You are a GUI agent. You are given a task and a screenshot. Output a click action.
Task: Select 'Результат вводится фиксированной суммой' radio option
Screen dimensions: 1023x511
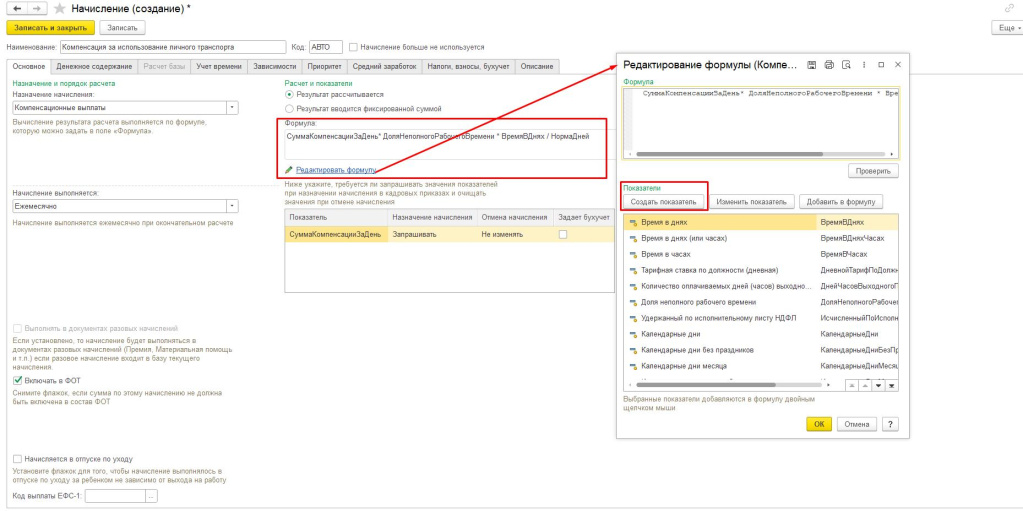(x=290, y=108)
